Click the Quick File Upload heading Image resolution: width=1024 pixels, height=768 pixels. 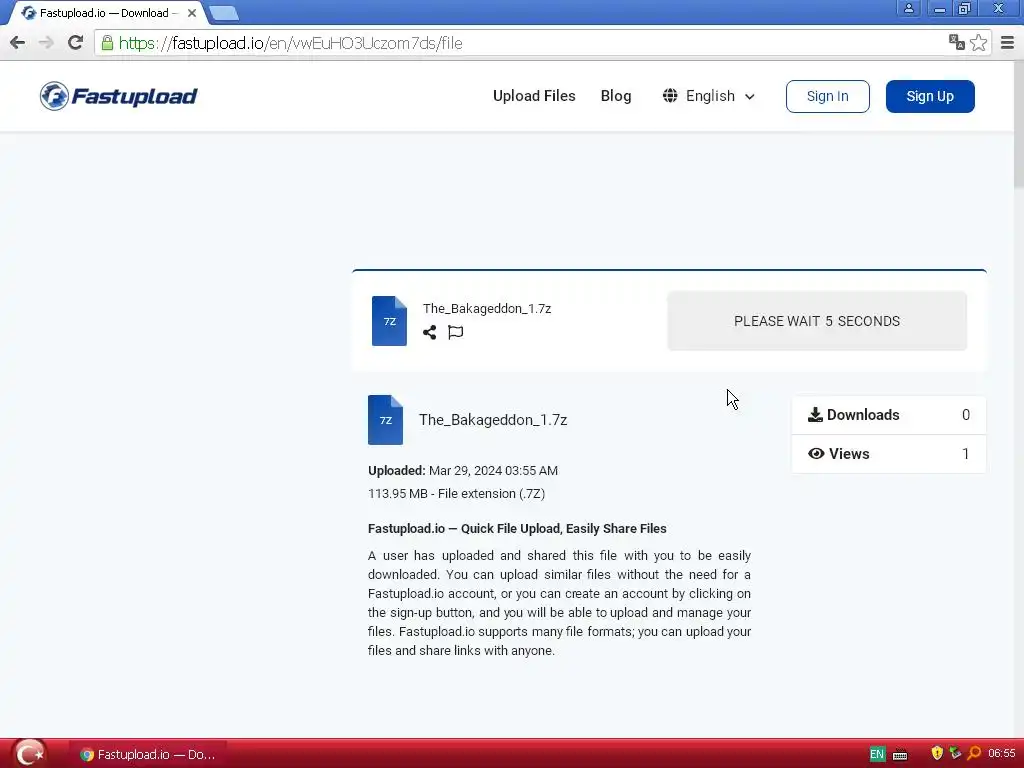(517, 528)
